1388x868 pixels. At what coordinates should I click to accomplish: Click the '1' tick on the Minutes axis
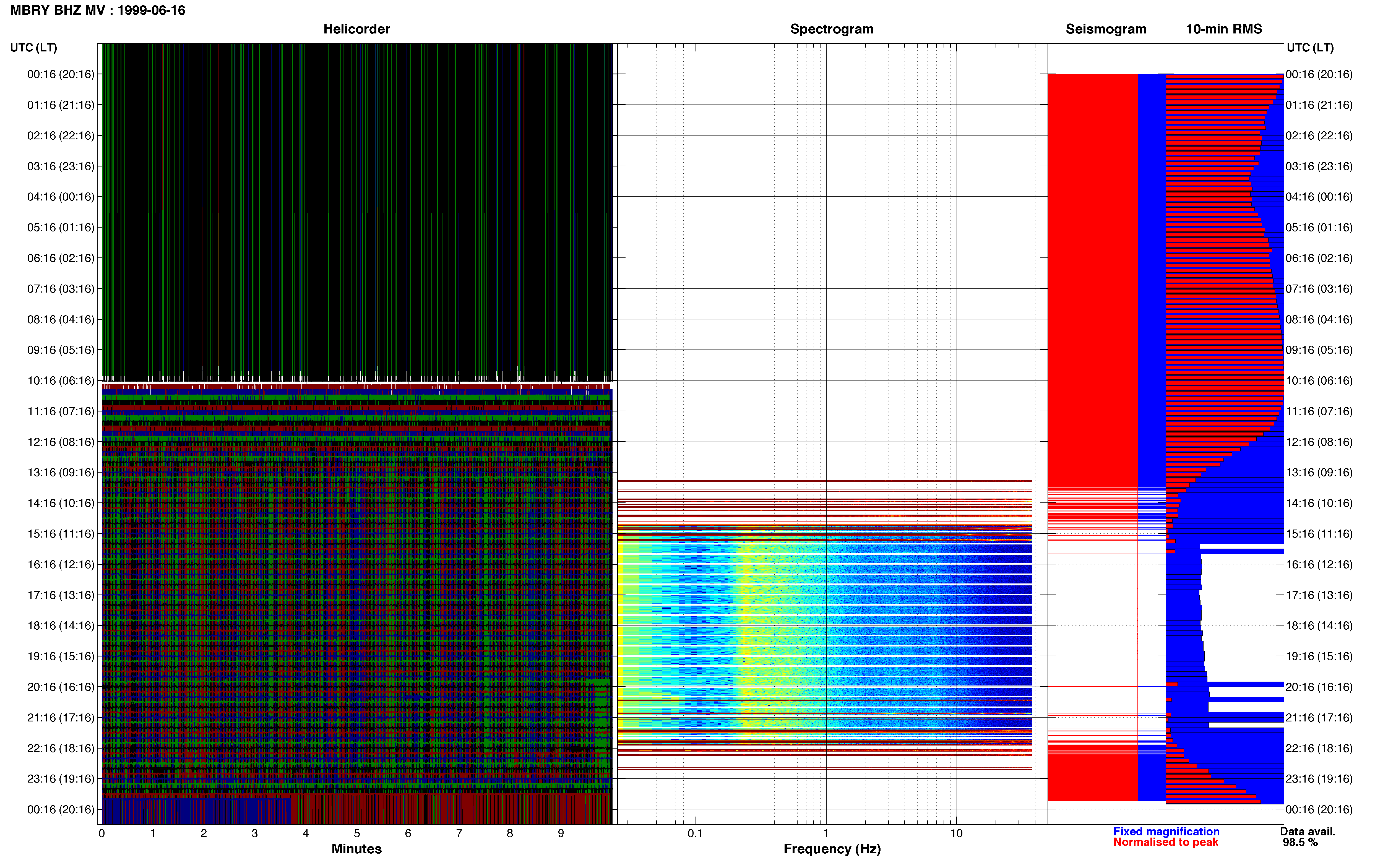pos(153,833)
